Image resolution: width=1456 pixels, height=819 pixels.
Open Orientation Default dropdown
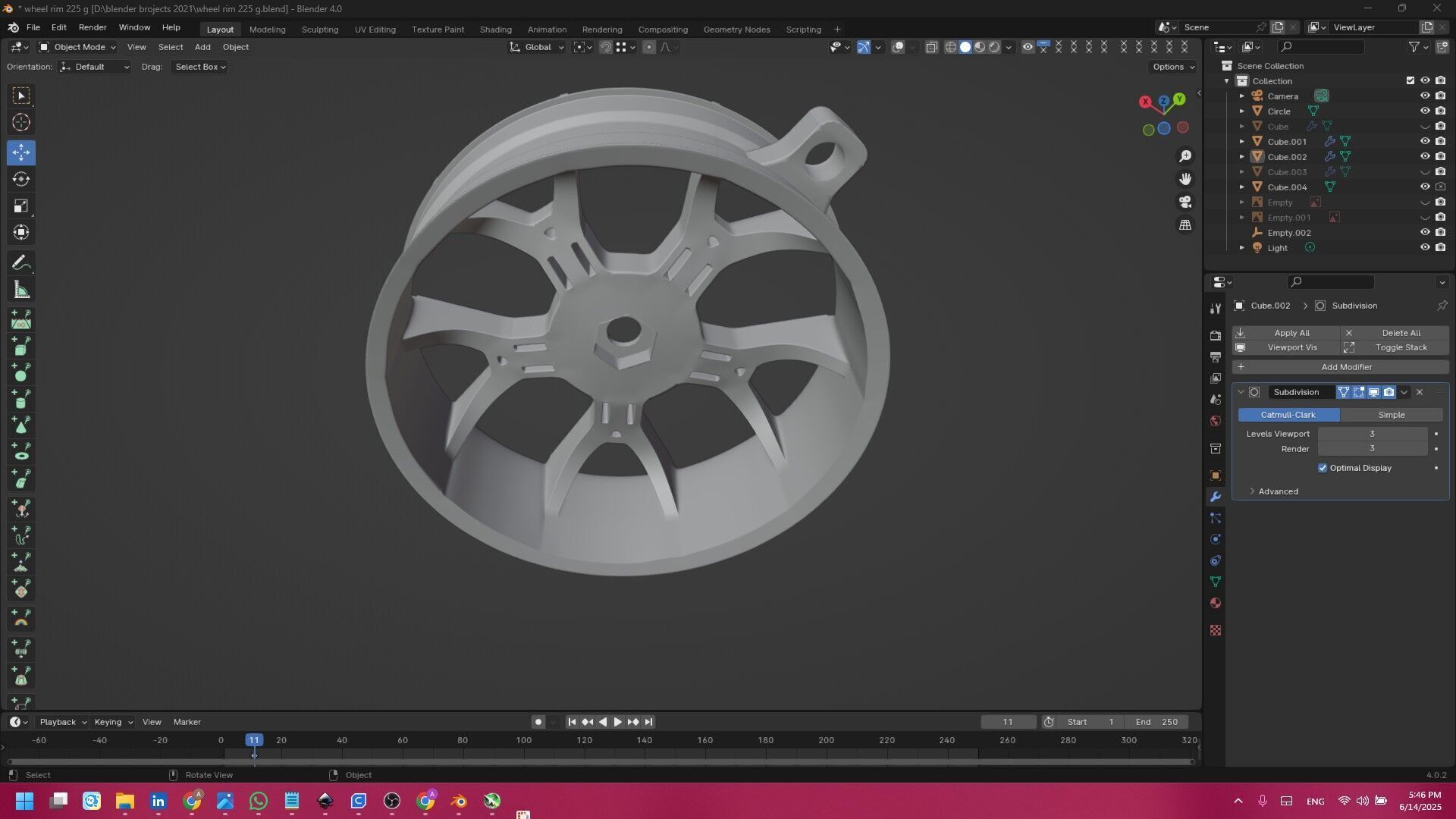click(95, 67)
